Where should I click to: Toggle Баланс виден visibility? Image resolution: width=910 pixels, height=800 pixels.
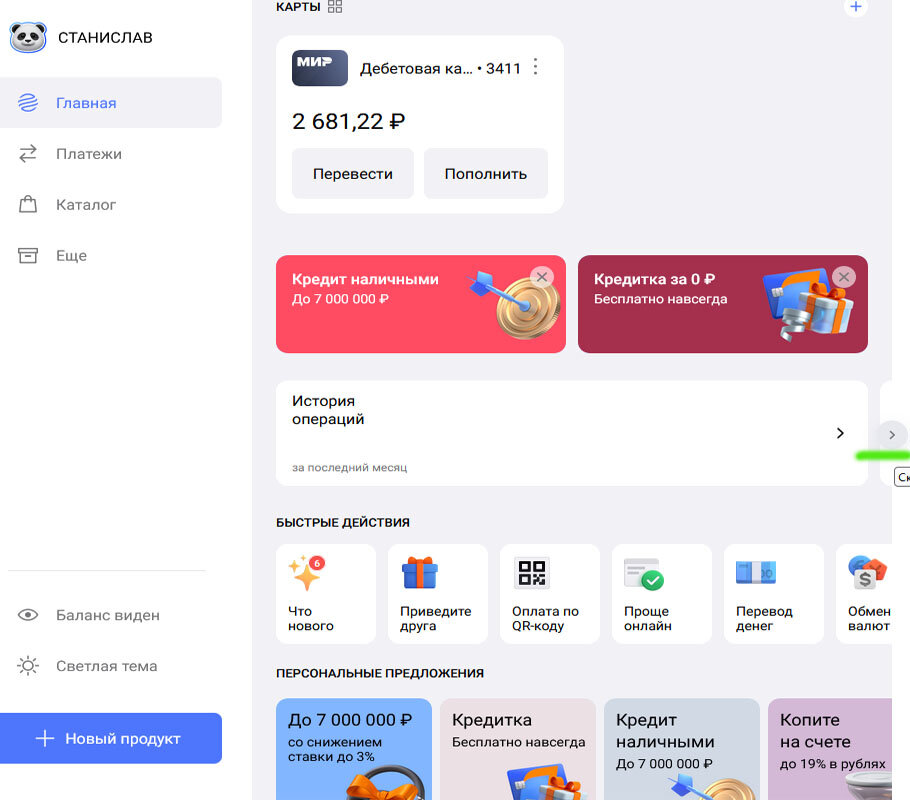[x=88, y=615]
